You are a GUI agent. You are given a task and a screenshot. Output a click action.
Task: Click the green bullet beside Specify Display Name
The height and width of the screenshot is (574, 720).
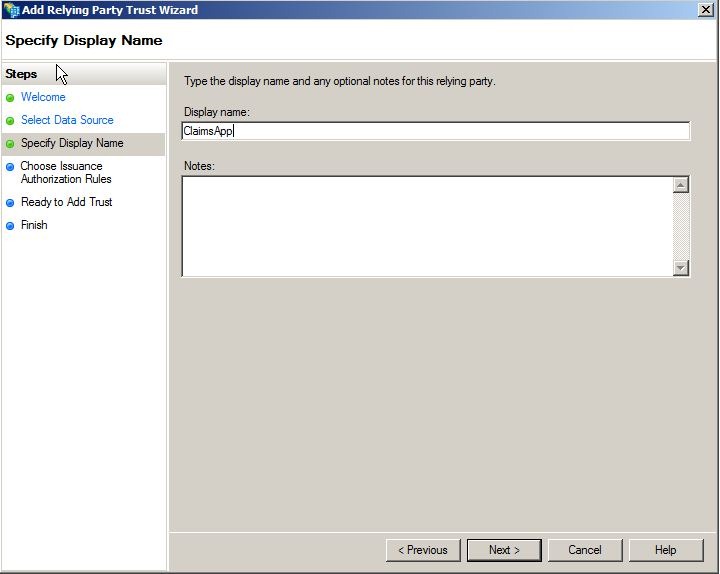pos(10,144)
